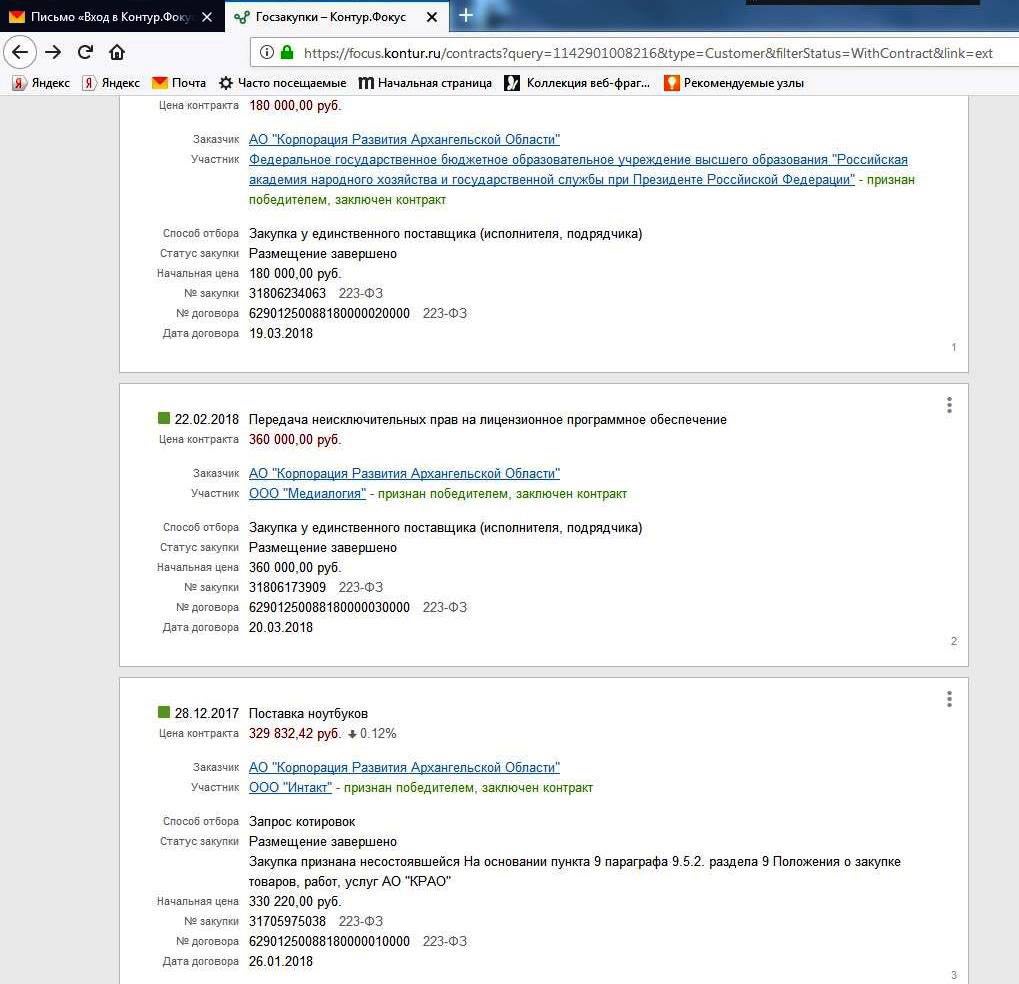1019x984 pixels.
Task: Switch to the Письмо «Вход в Контур.Фокус» tab
Action: (x=112, y=17)
